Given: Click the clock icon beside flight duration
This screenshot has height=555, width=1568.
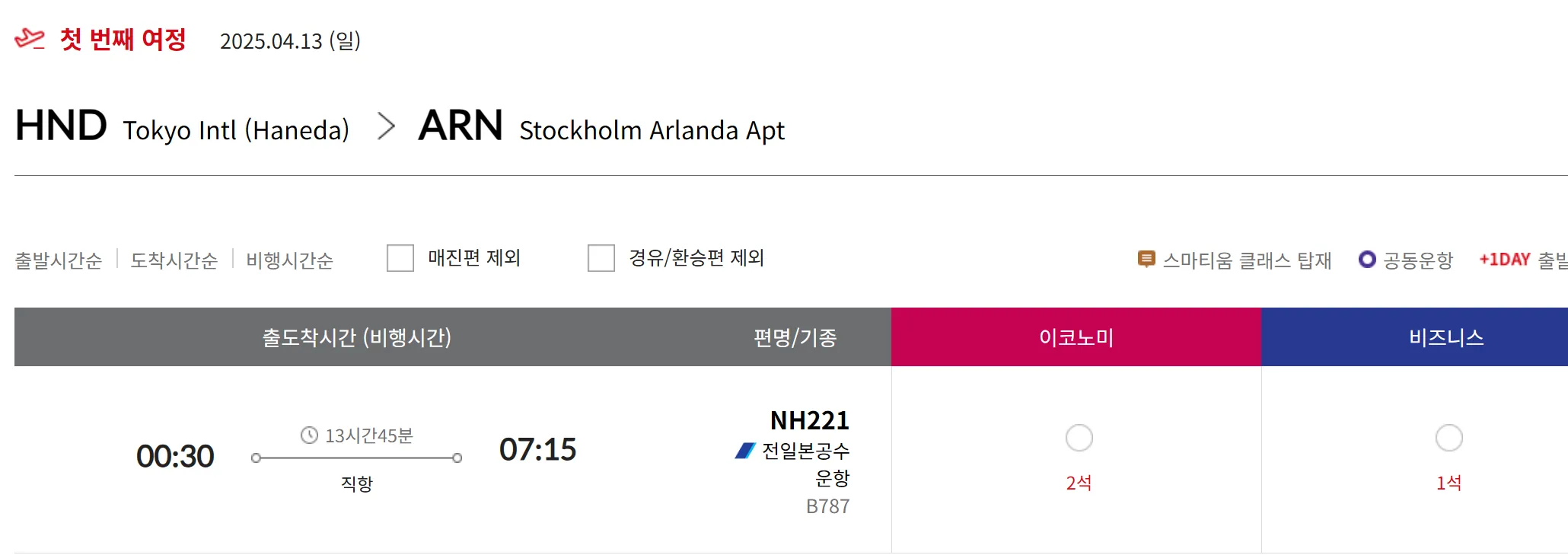Looking at the screenshot, I should point(309,435).
